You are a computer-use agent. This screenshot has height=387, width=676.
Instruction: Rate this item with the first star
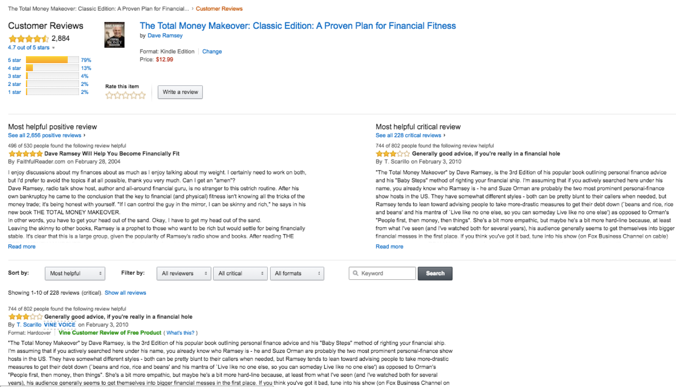tap(109, 95)
